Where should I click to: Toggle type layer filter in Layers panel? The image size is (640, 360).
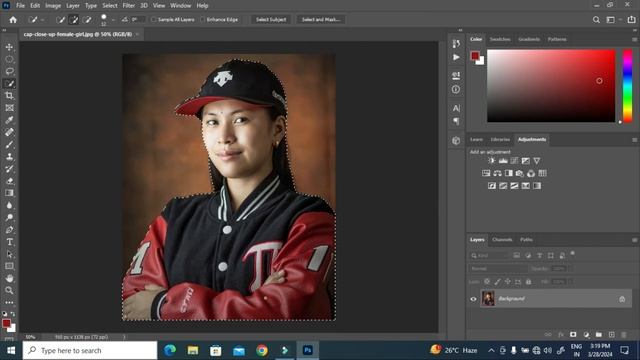click(540, 256)
